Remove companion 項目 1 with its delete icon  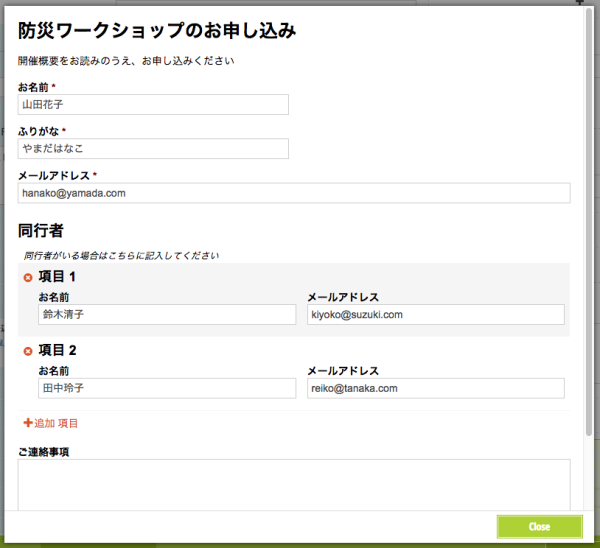[x=28, y=277]
